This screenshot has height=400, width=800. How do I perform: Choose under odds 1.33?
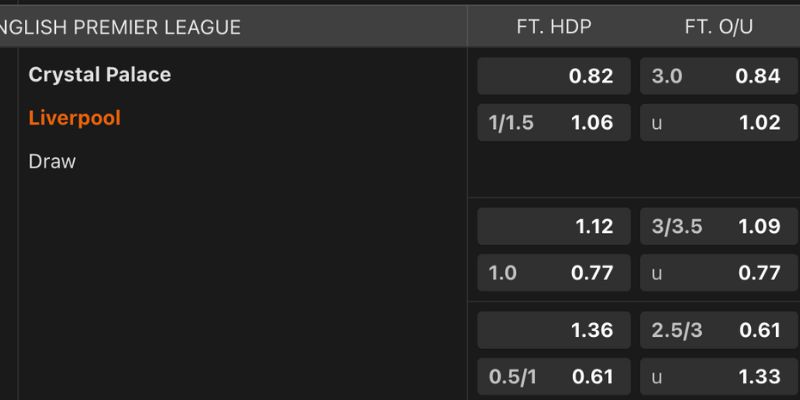tap(716, 377)
